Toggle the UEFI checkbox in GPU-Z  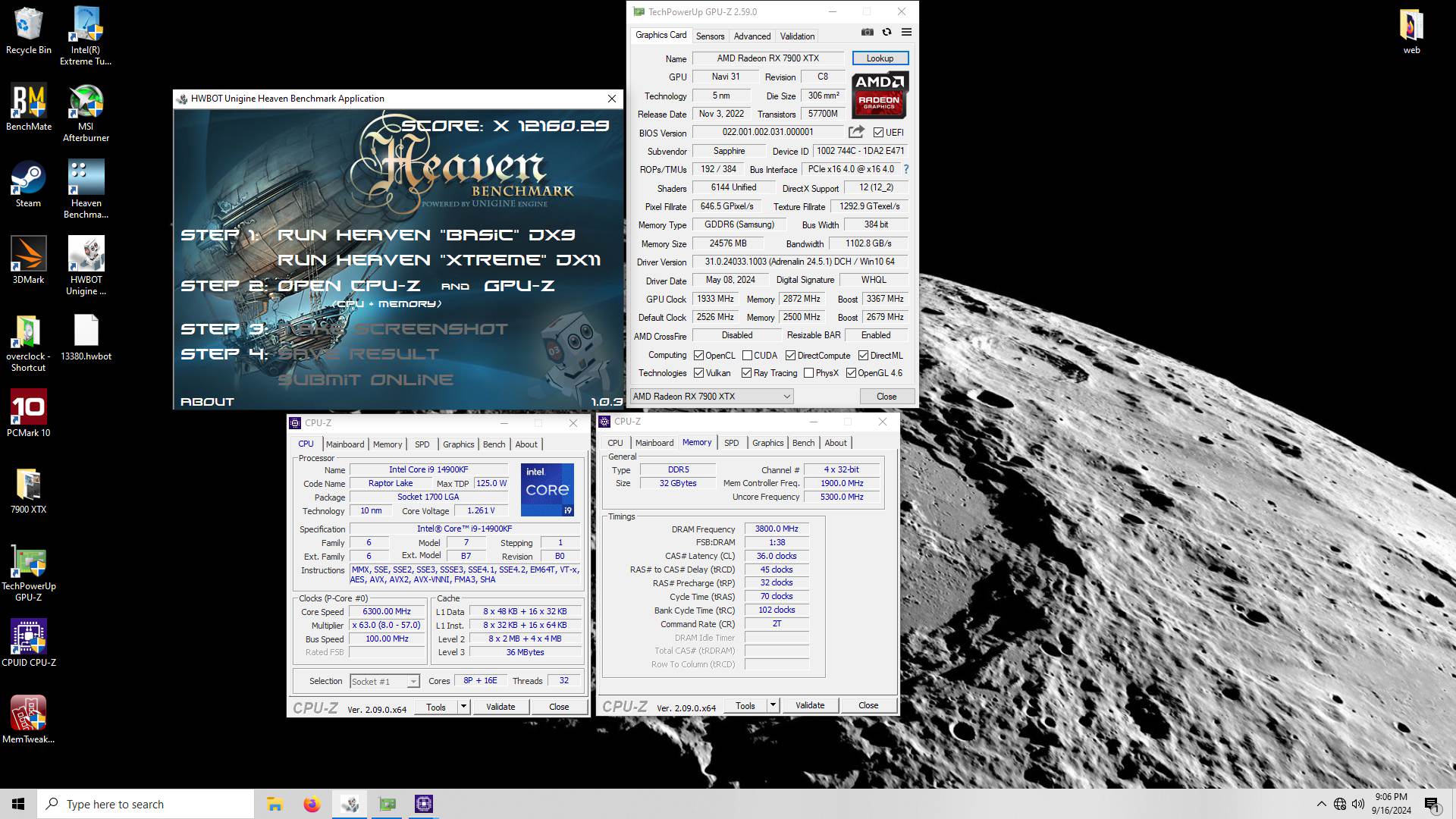click(x=878, y=133)
